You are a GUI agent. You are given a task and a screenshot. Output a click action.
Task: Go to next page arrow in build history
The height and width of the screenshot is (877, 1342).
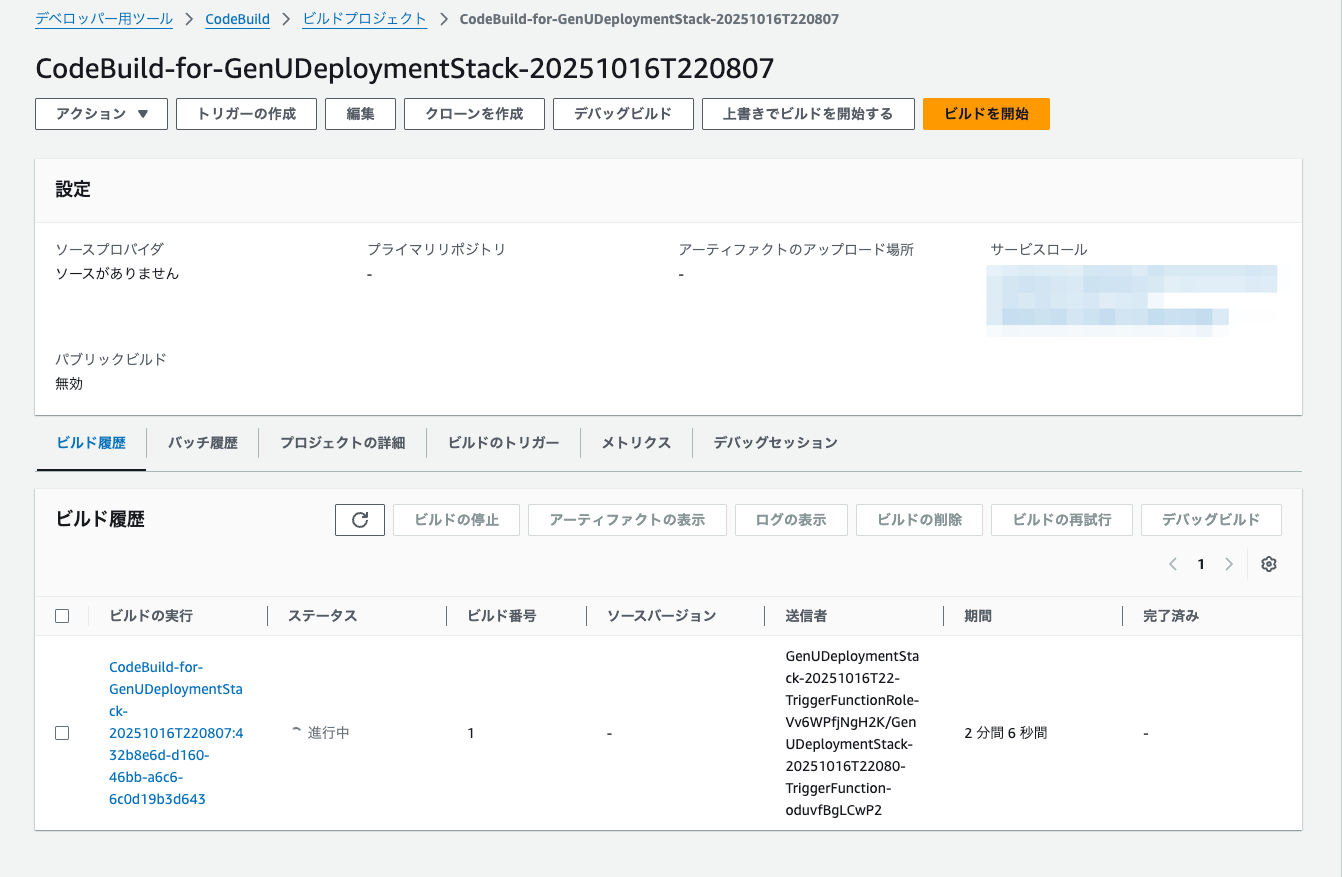1229,564
